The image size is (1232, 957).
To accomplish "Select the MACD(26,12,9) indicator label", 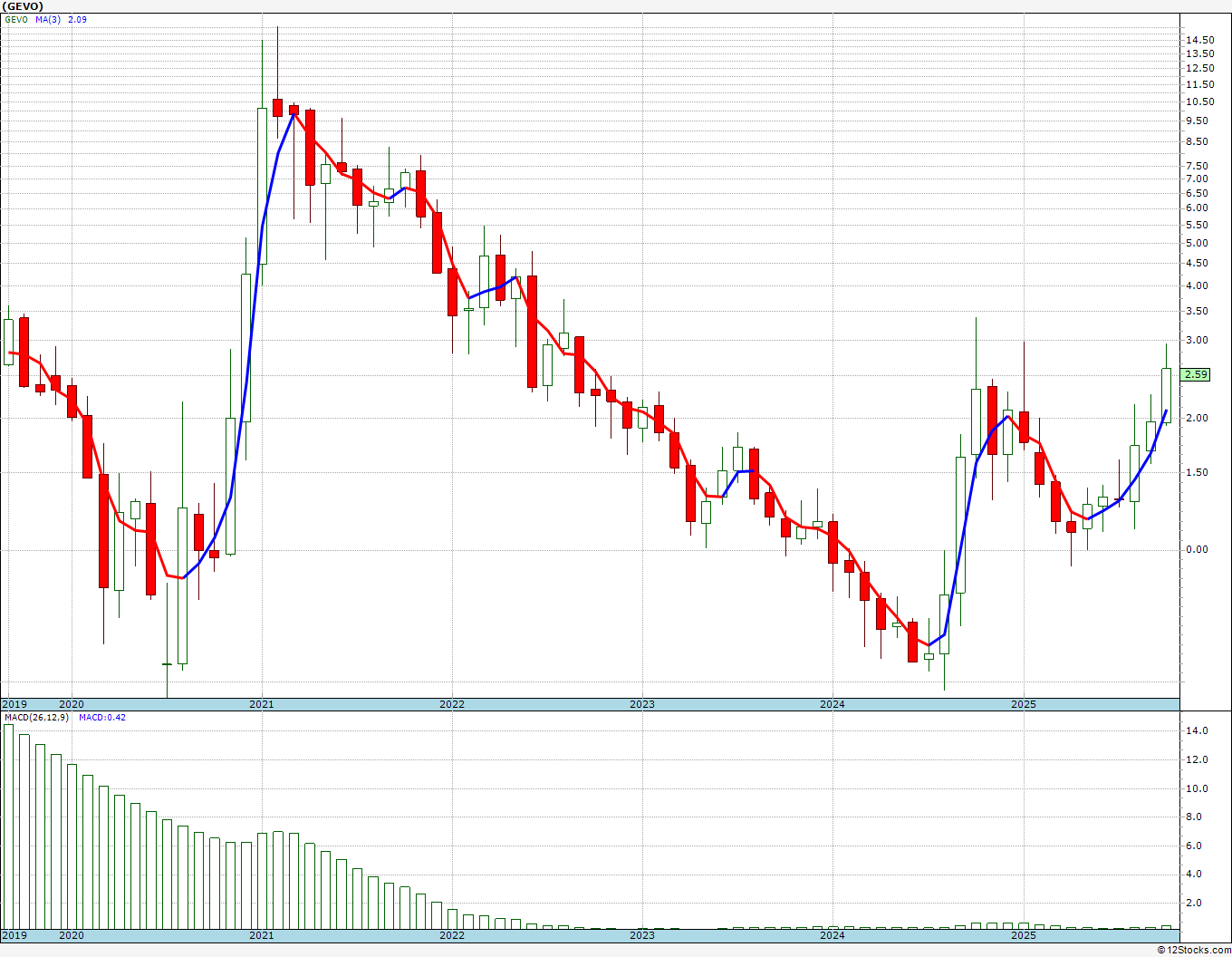I will (x=35, y=718).
